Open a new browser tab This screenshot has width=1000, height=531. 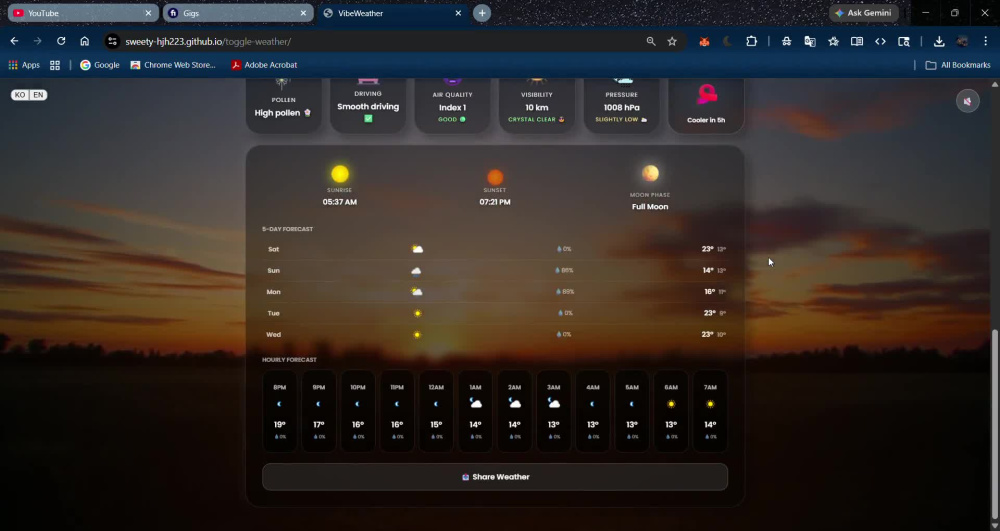(x=482, y=13)
